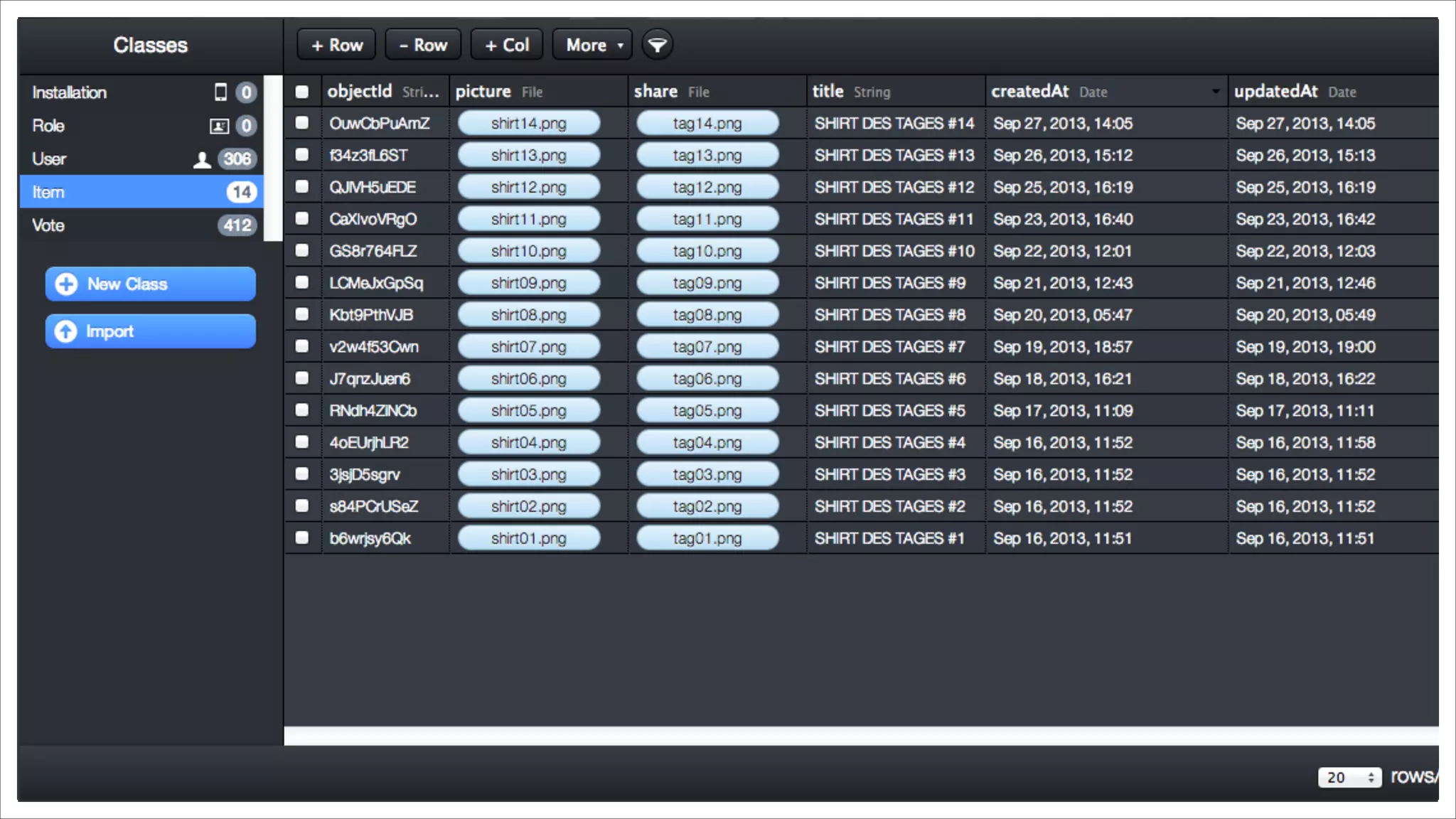Open the shirt14.png file pill
The width and height of the screenshot is (1456, 819).
[528, 123]
